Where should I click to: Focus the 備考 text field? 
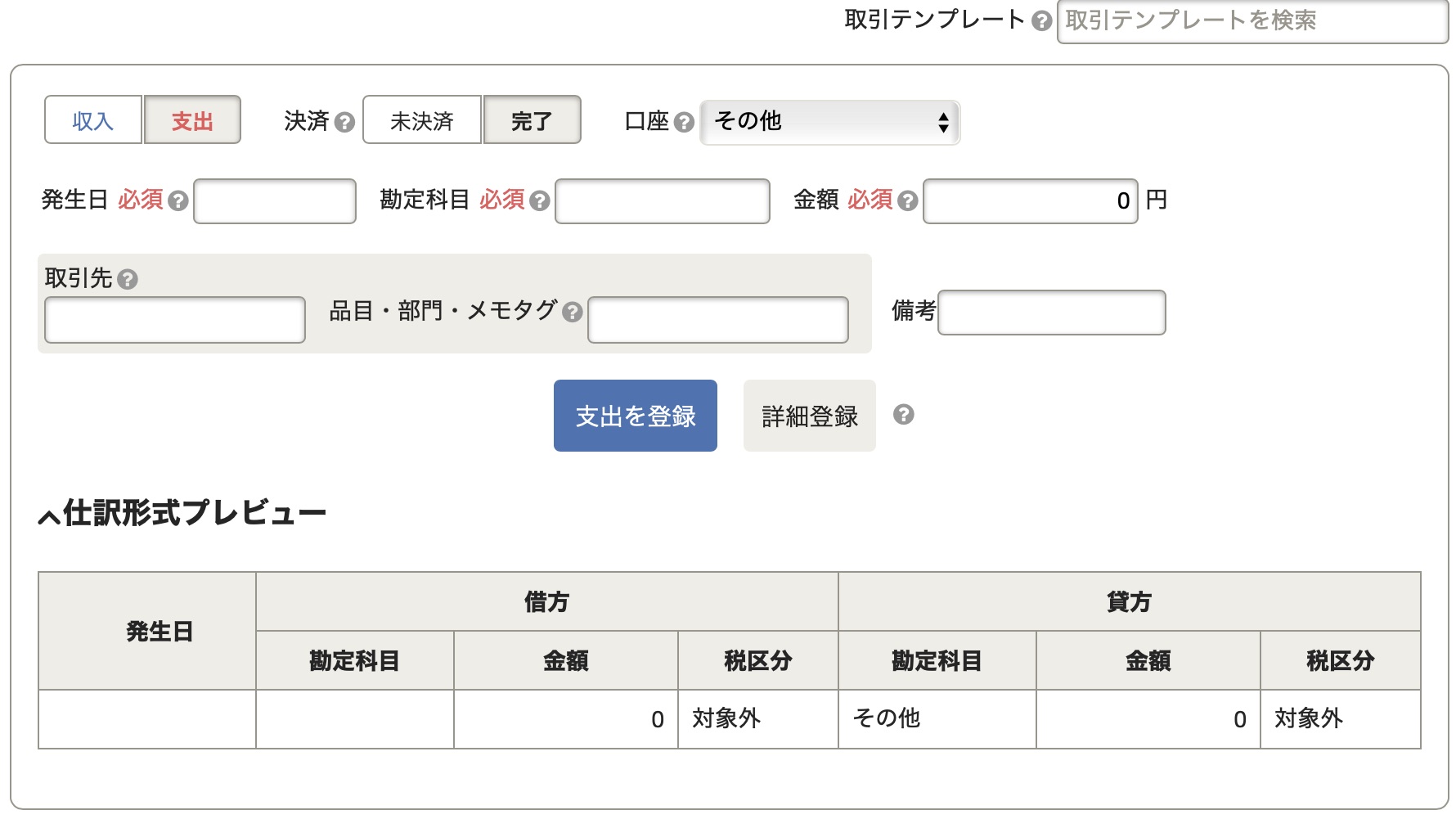pyautogui.click(x=1051, y=313)
